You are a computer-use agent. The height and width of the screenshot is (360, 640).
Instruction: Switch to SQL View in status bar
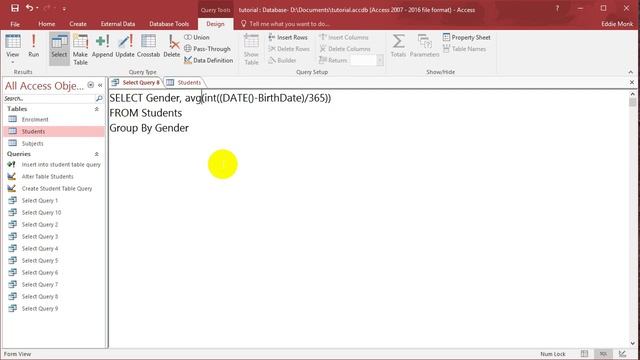603,354
